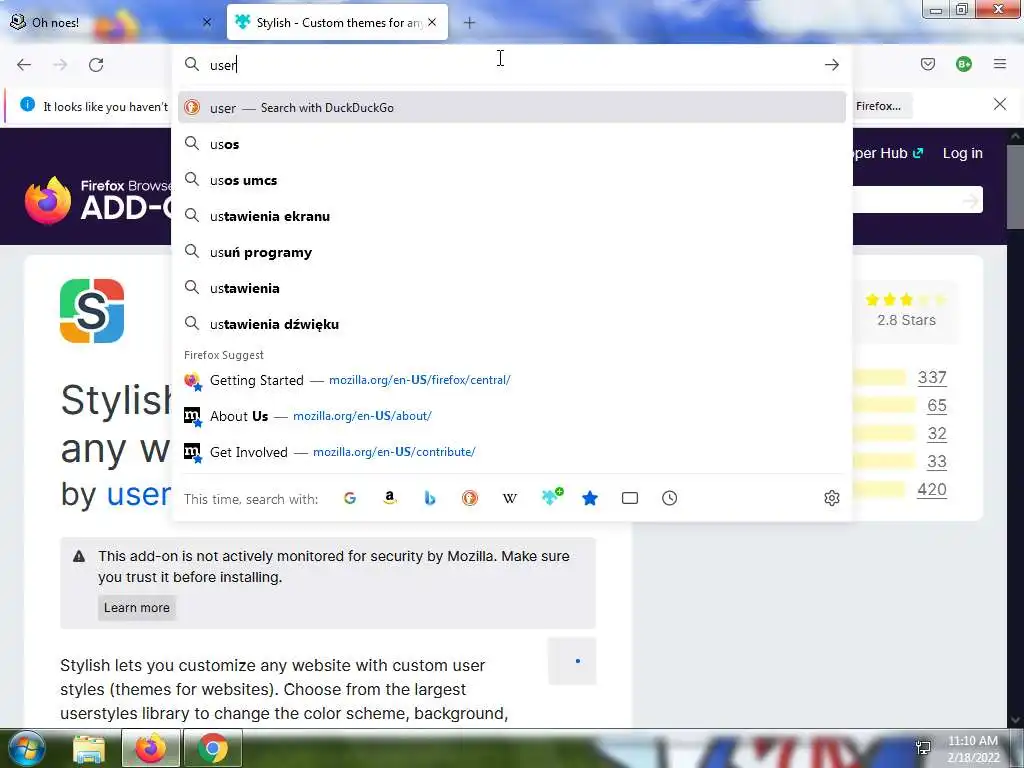Search this time with Wikipedia
Screen dimensions: 1024x768
pos(509,498)
